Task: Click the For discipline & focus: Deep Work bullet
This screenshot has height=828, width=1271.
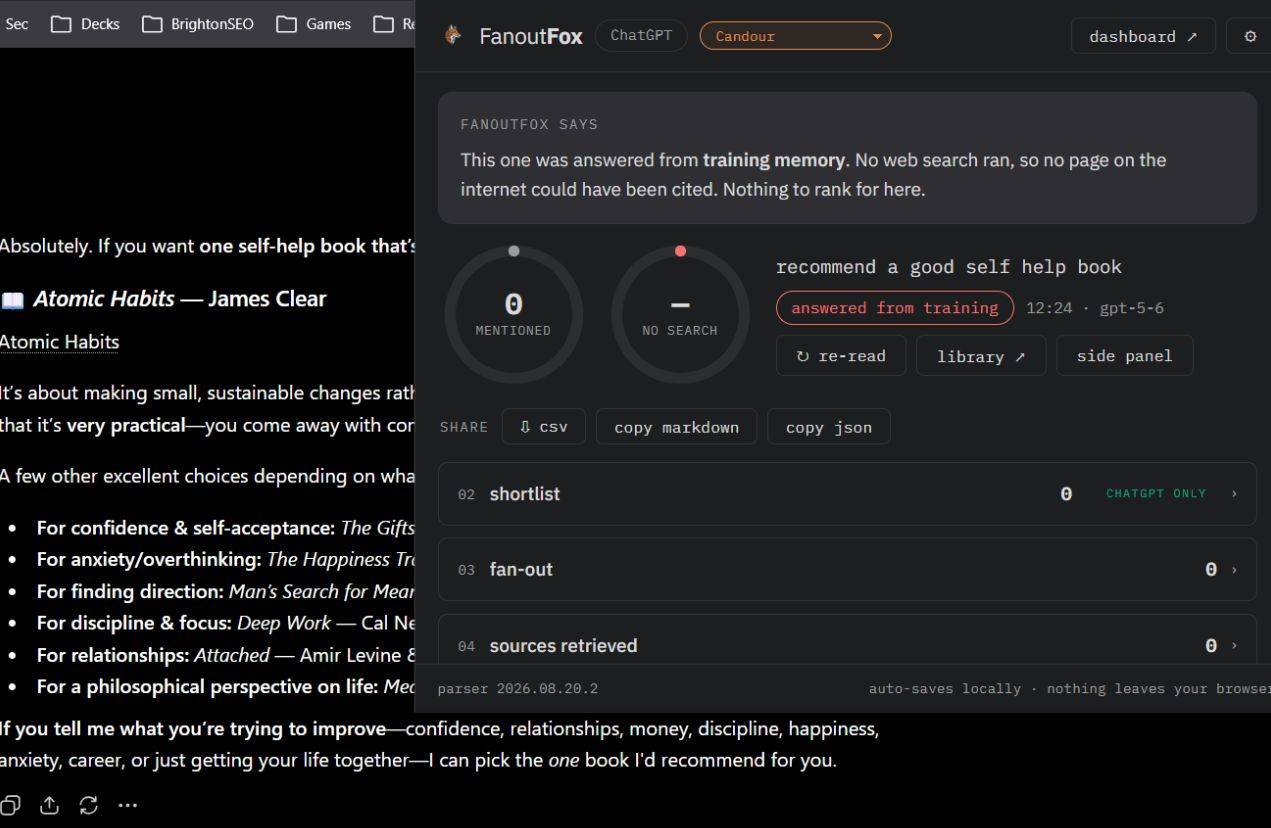Action: 226,623
